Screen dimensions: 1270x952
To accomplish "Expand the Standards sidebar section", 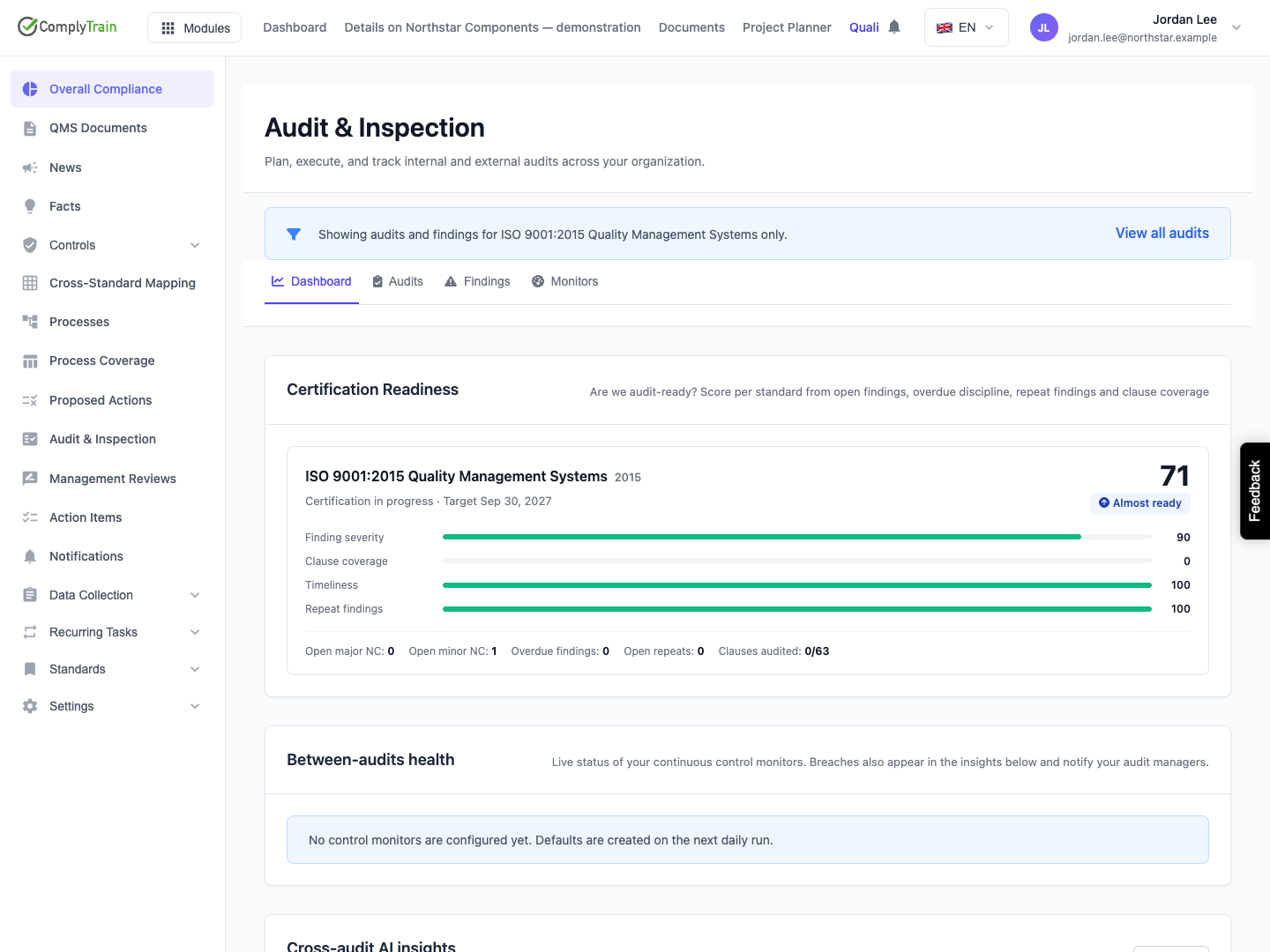I will [195, 669].
